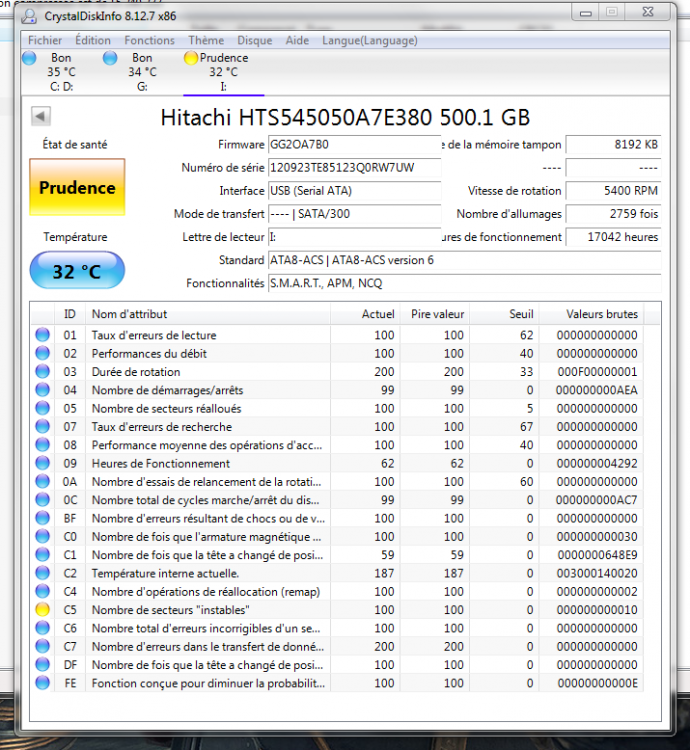Viewport: 690px width, 750px height.
Task: Click blue status dot for Heures de Fonctionnement
Action: (42, 464)
